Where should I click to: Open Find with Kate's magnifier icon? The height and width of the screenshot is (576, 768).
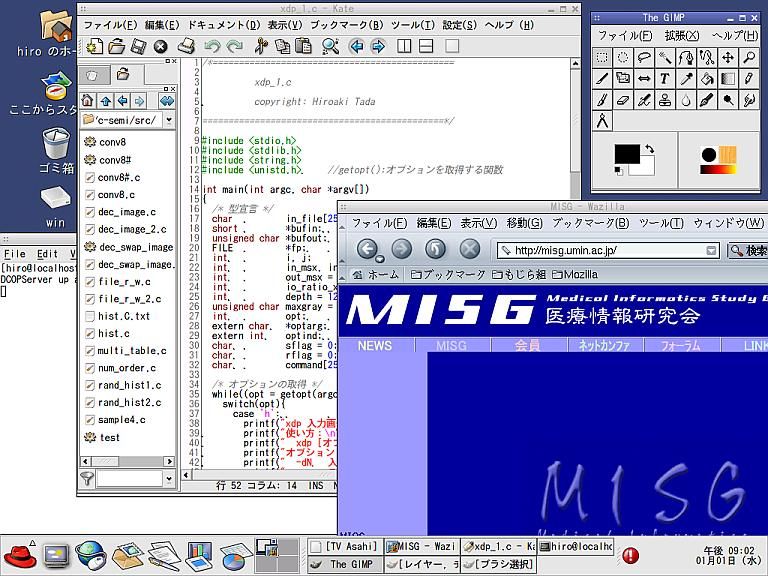330,47
